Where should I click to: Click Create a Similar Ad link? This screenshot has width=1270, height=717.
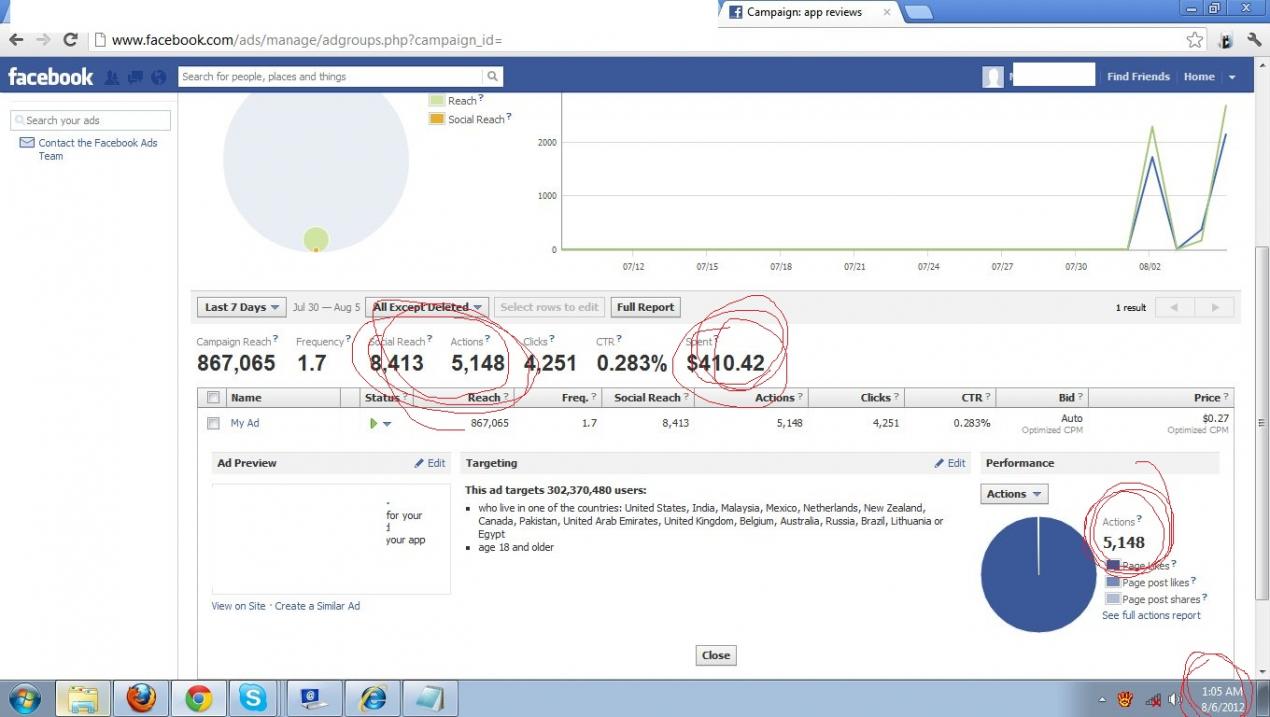click(317, 606)
